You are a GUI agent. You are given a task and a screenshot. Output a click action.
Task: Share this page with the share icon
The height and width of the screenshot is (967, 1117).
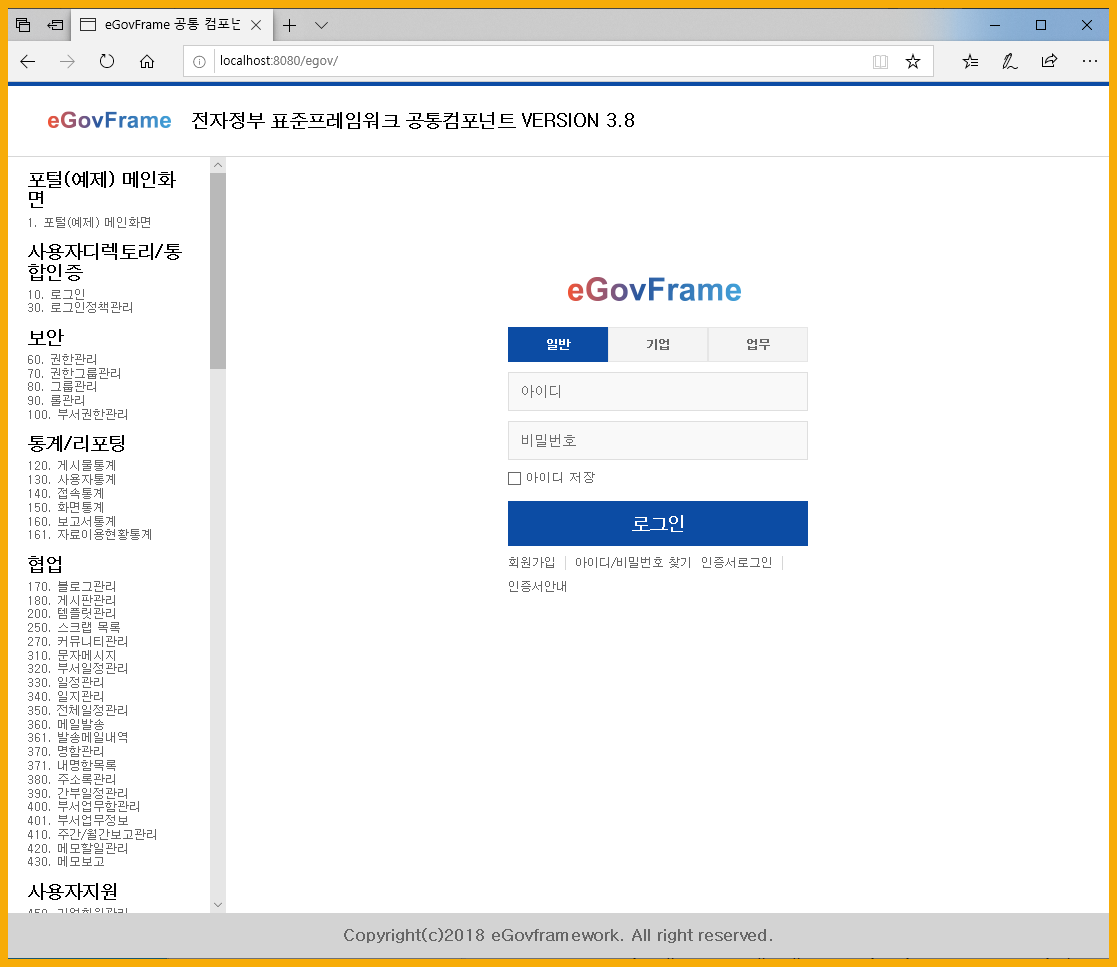[x=1049, y=61]
